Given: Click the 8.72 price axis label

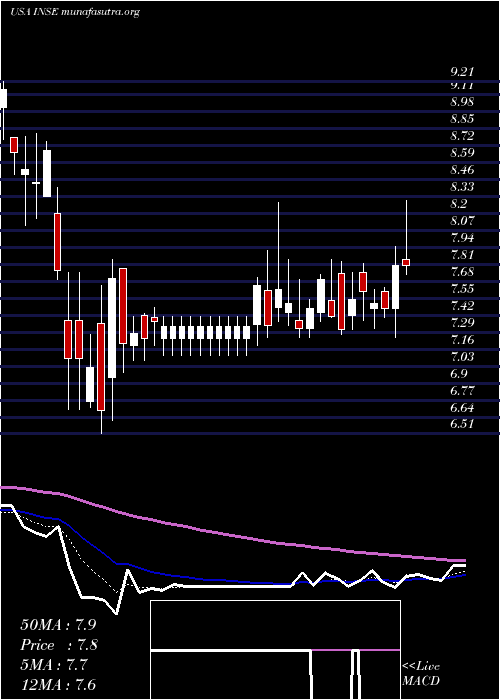Looking at the screenshot, I should click(462, 136).
